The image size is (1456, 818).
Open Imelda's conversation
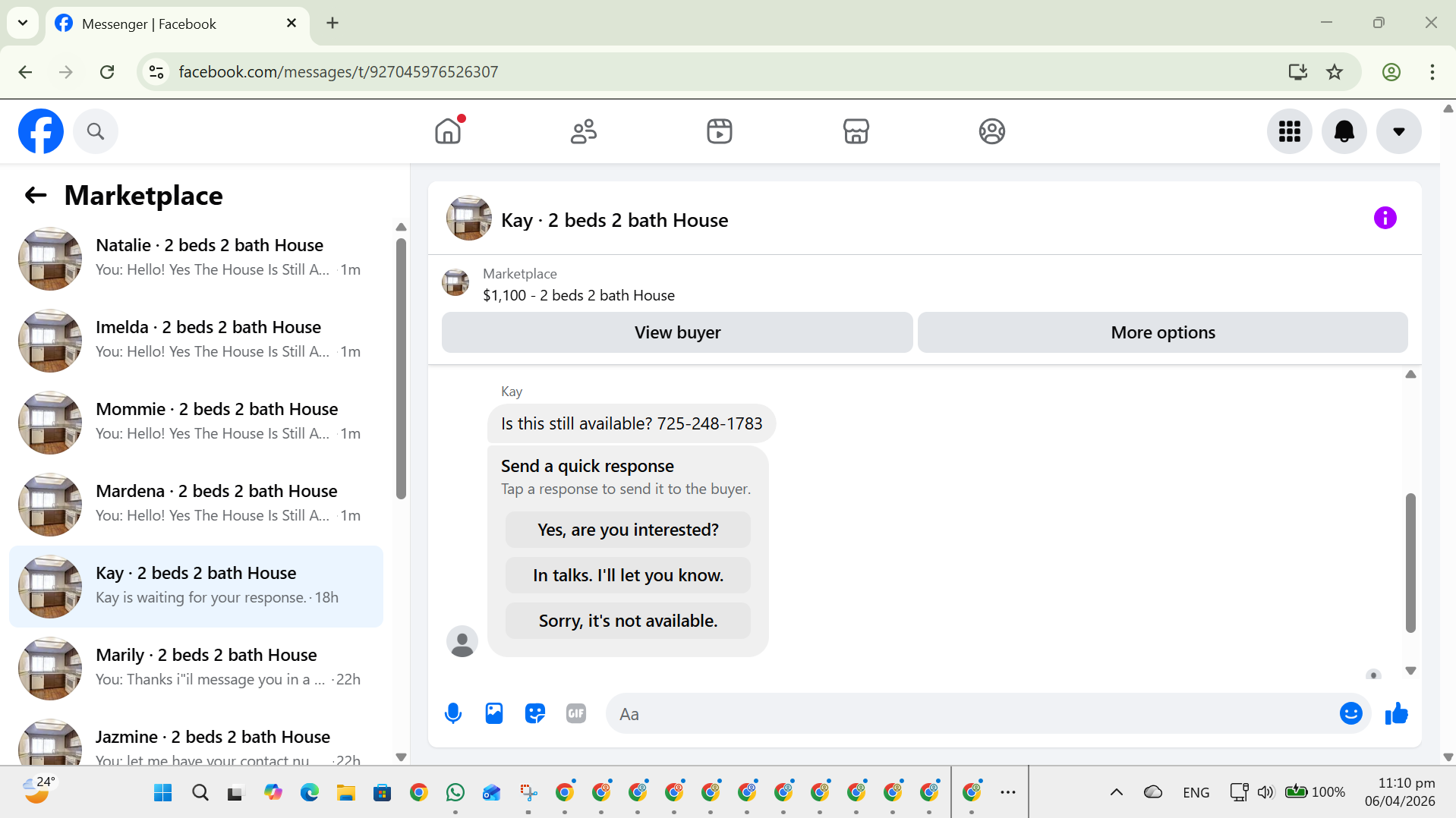point(196,340)
